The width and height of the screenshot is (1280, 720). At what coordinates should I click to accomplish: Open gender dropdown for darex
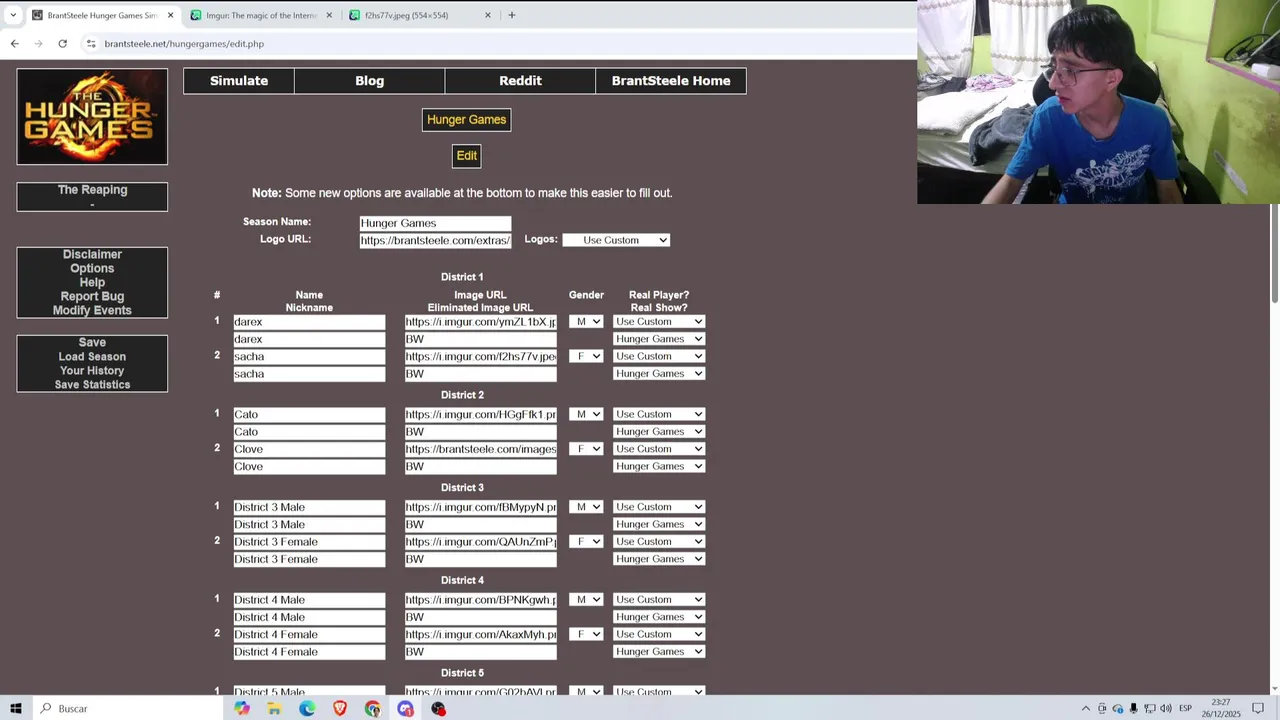tap(586, 322)
